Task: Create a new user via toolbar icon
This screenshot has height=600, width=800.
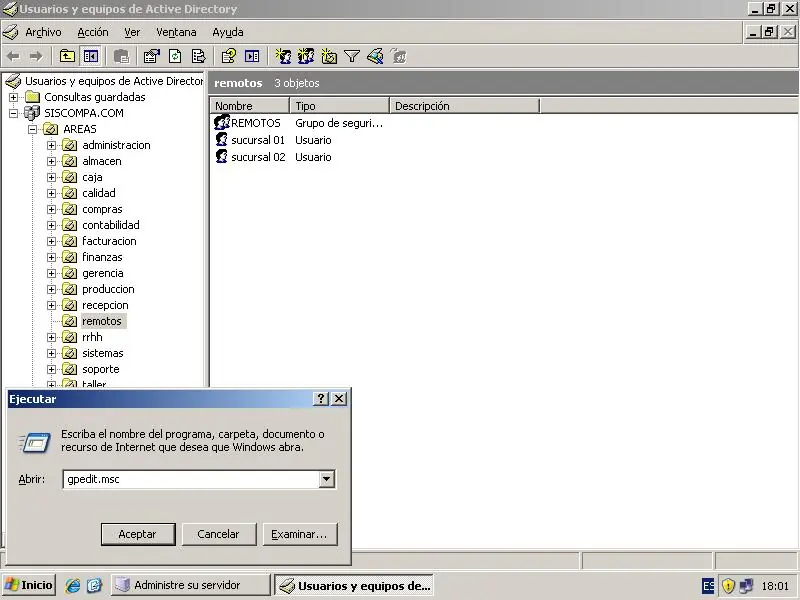Action: 283,56
